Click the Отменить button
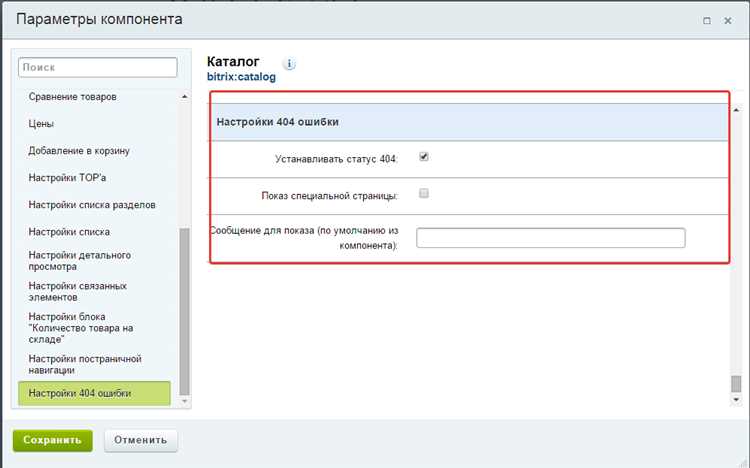Screen dimensions: 750x468 pos(141,440)
